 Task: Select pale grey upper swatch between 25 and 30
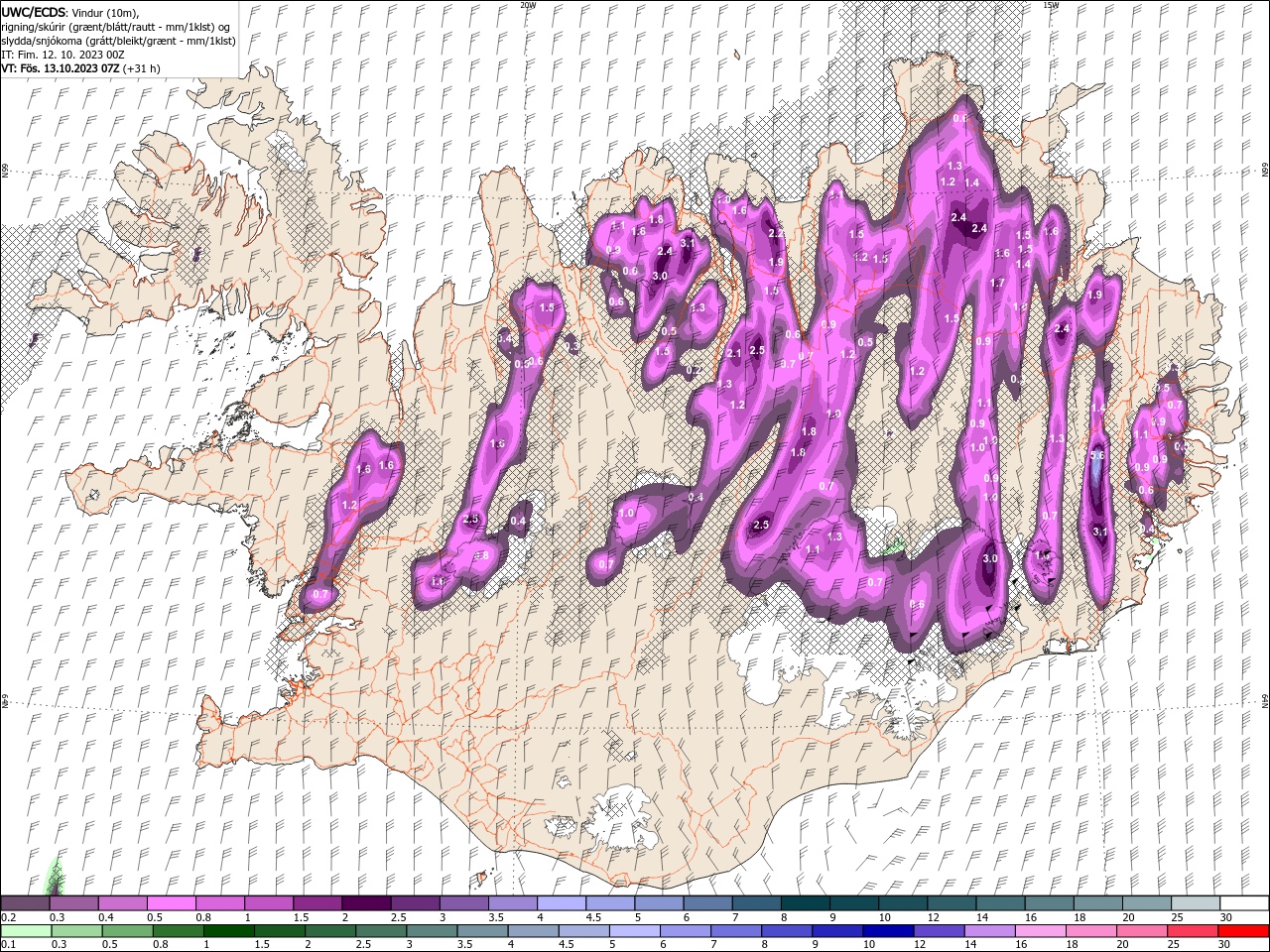pyautogui.click(x=1195, y=903)
